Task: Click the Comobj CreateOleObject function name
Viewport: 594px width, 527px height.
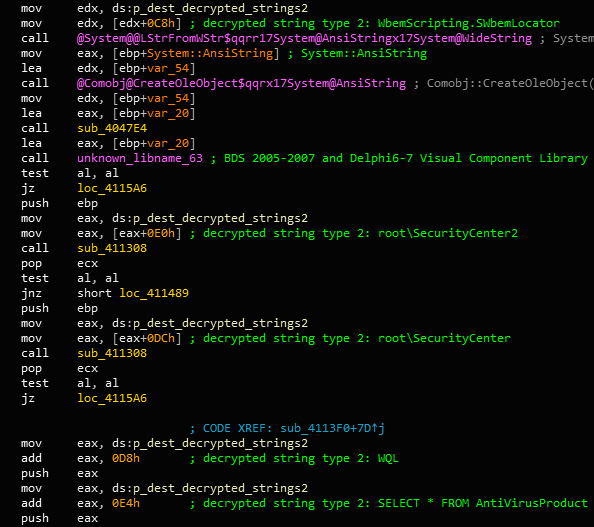Action: (x=241, y=83)
